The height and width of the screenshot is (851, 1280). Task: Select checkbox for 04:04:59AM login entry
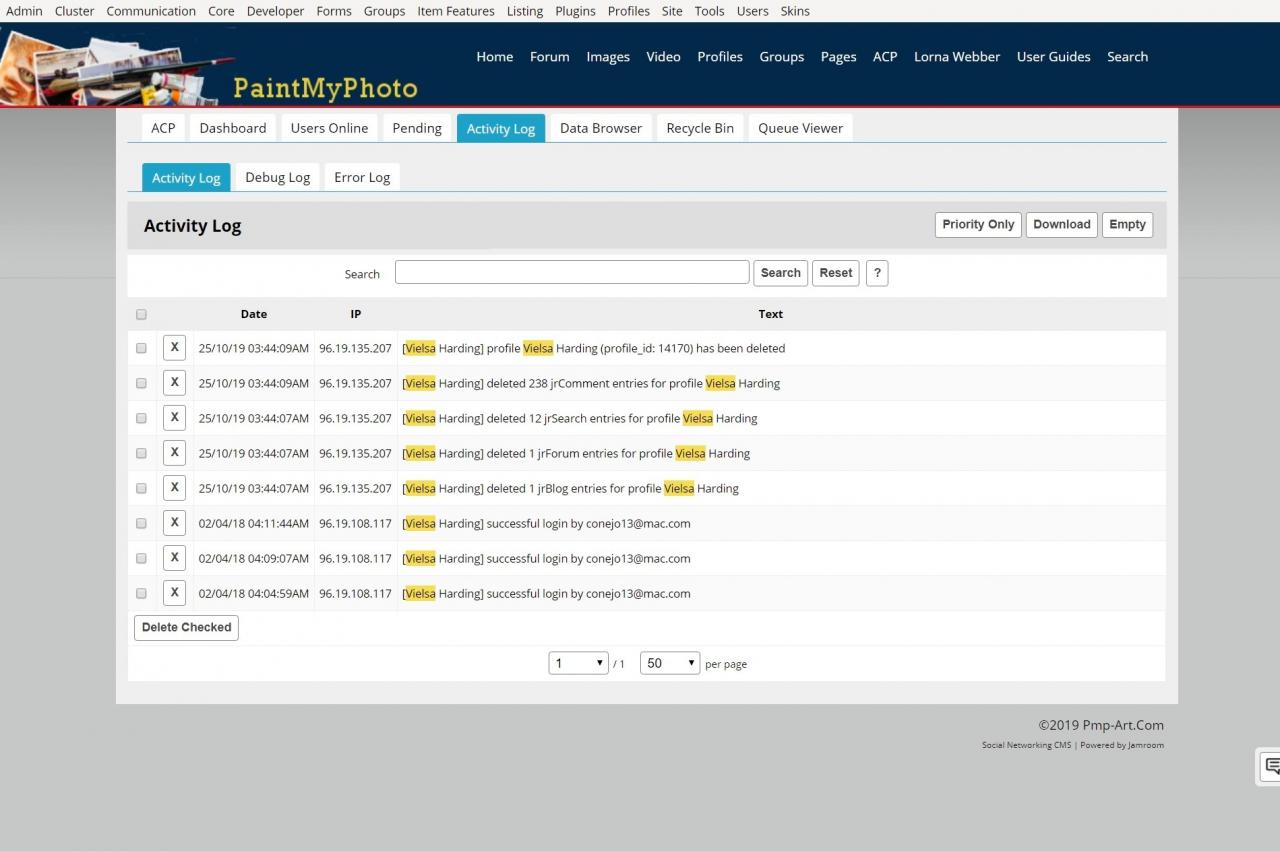pos(141,593)
